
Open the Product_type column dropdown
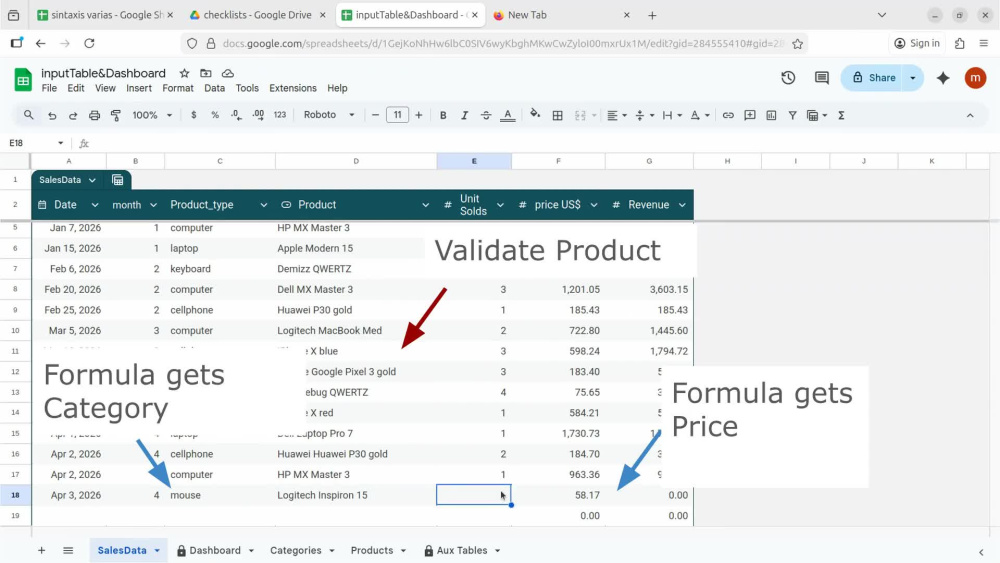pos(263,205)
